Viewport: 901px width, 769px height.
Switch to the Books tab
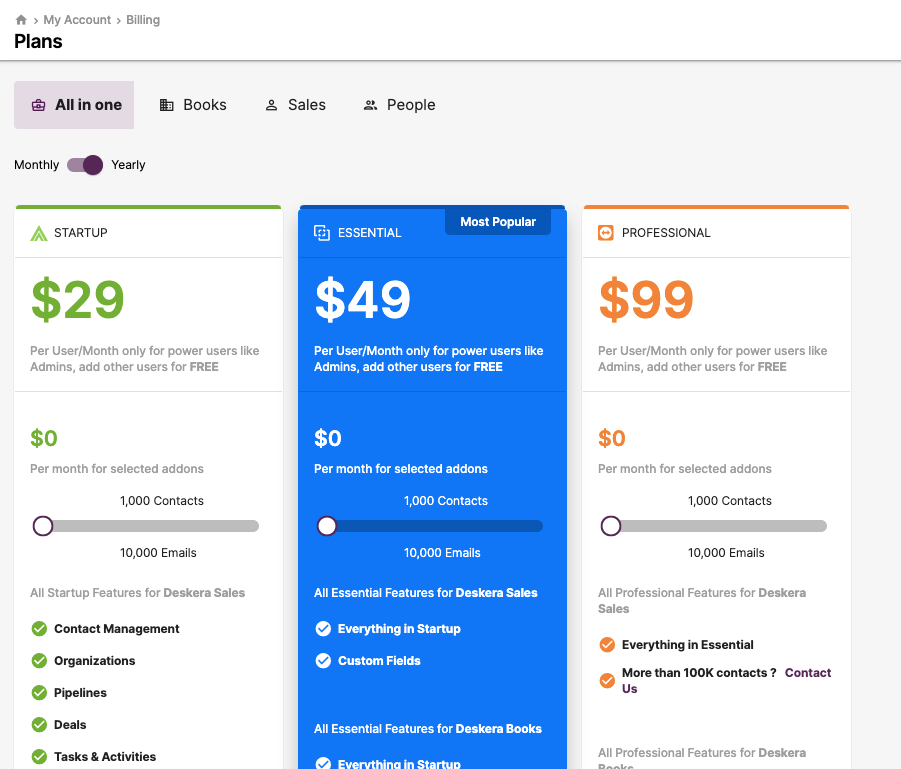click(193, 105)
